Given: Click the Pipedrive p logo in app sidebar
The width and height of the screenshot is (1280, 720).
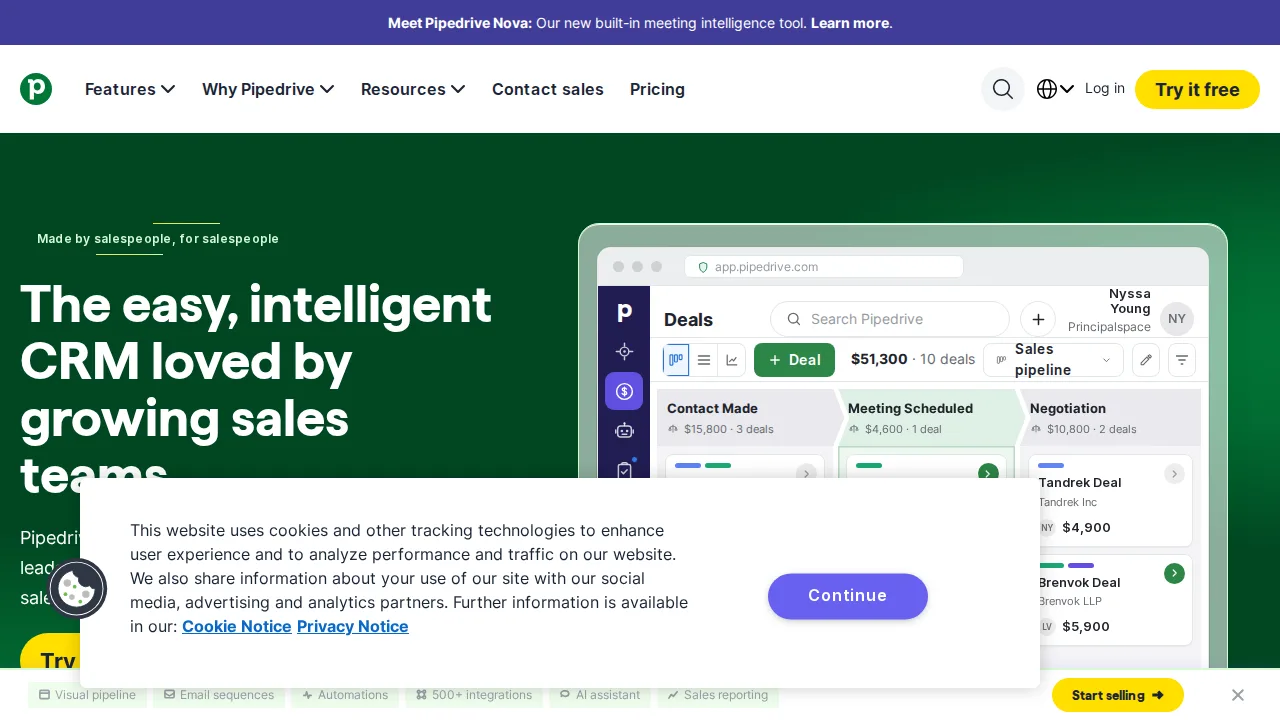Looking at the screenshot, I should pos(624,312).
